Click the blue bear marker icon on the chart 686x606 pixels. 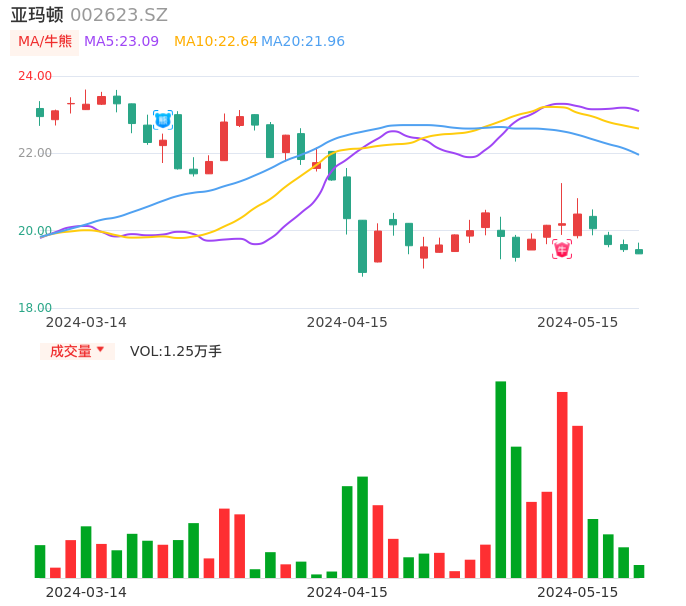(163, 120)
